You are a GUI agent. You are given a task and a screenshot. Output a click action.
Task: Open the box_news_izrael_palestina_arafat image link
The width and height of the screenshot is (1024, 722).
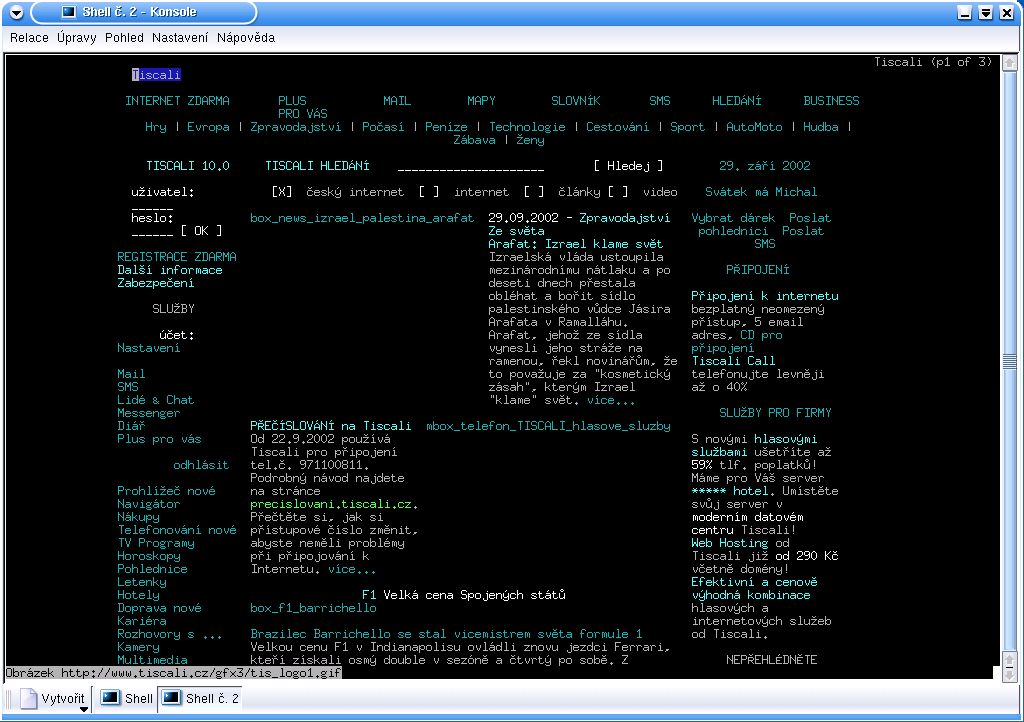point(362,218)
